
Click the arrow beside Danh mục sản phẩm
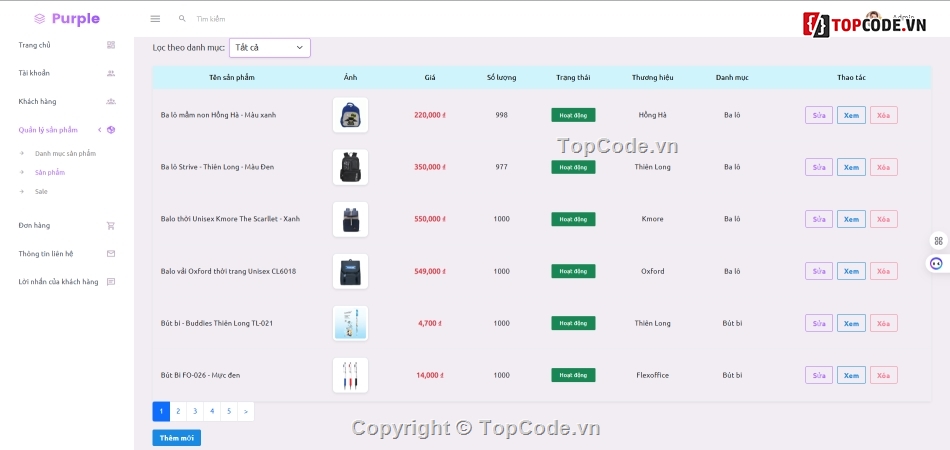click(22, 153)
